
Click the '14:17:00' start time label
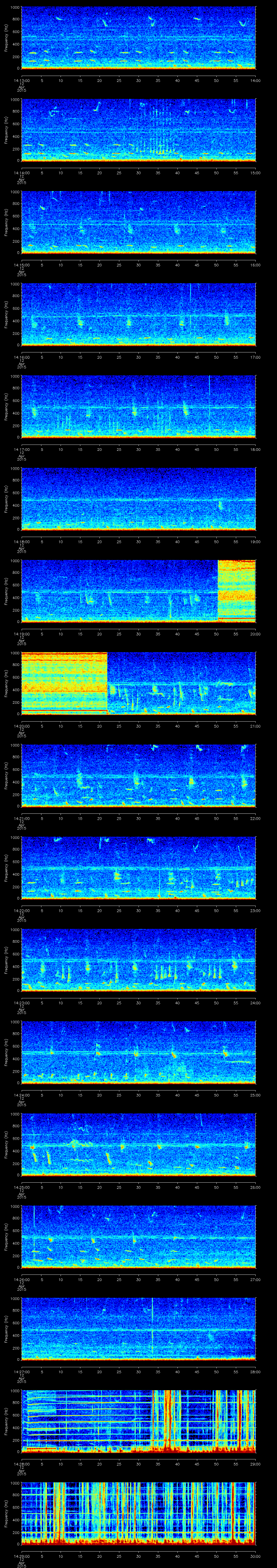pos(21,449)
